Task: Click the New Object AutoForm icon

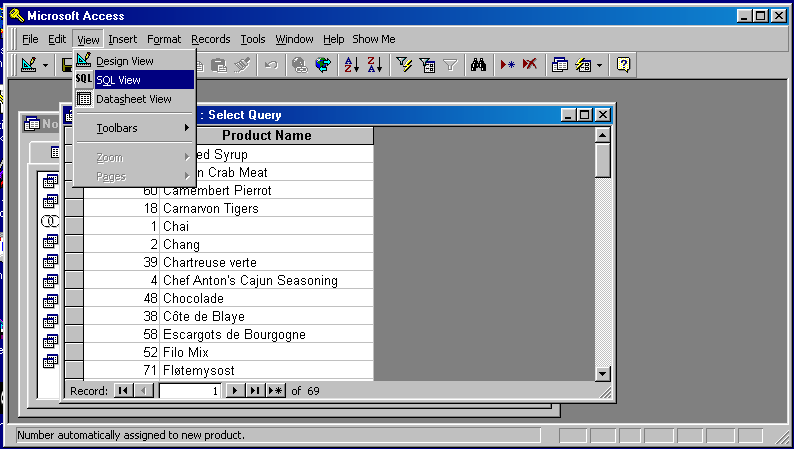Action: 583,65
